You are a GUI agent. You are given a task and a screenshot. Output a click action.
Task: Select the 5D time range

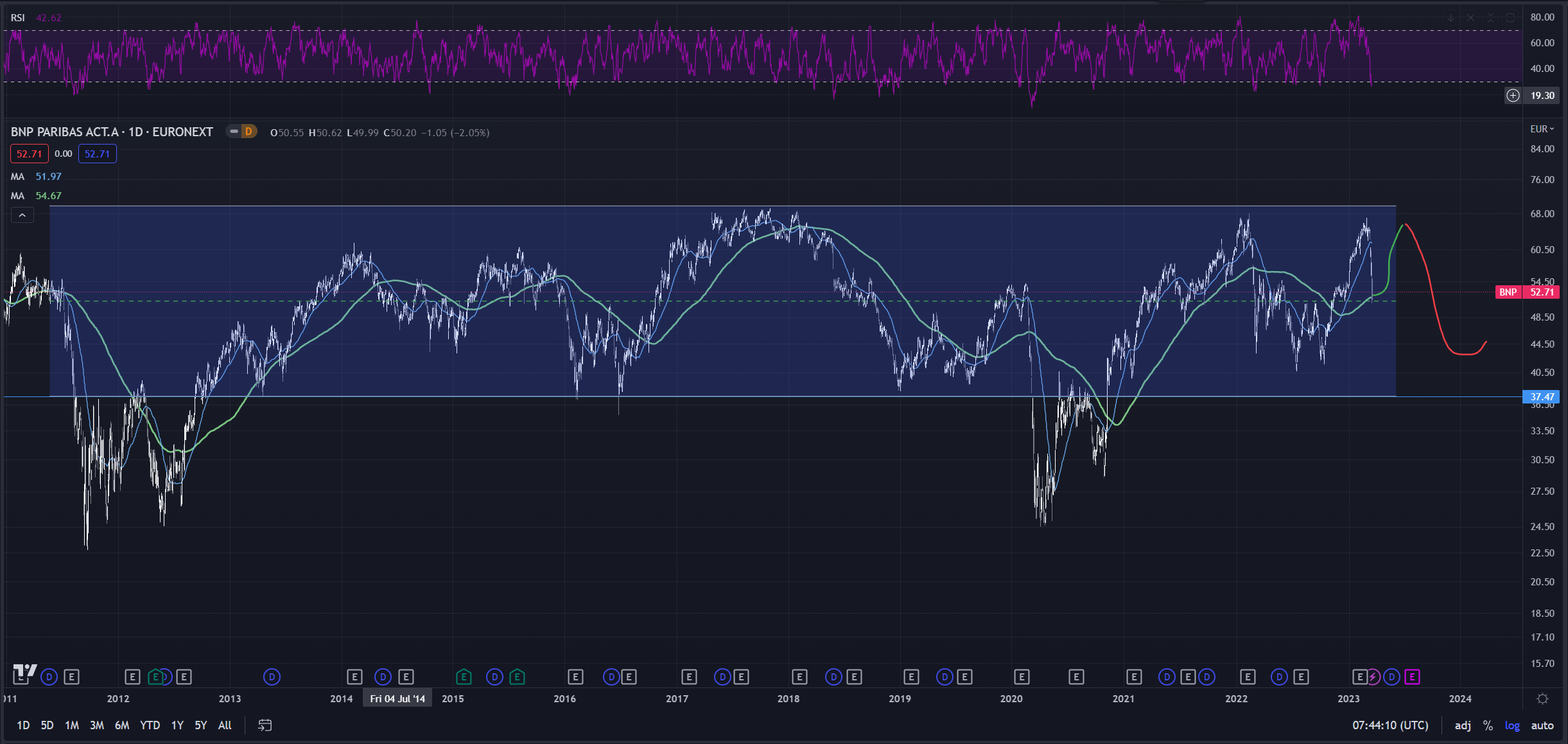[x=47, y=725]
